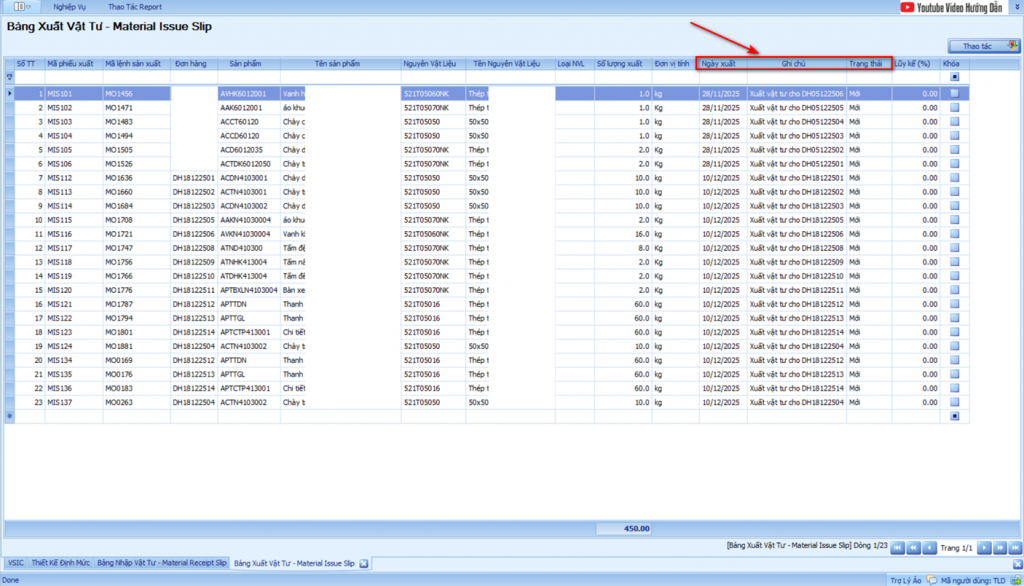Check the Khóa box in row MIS103

tap(954, 121)
